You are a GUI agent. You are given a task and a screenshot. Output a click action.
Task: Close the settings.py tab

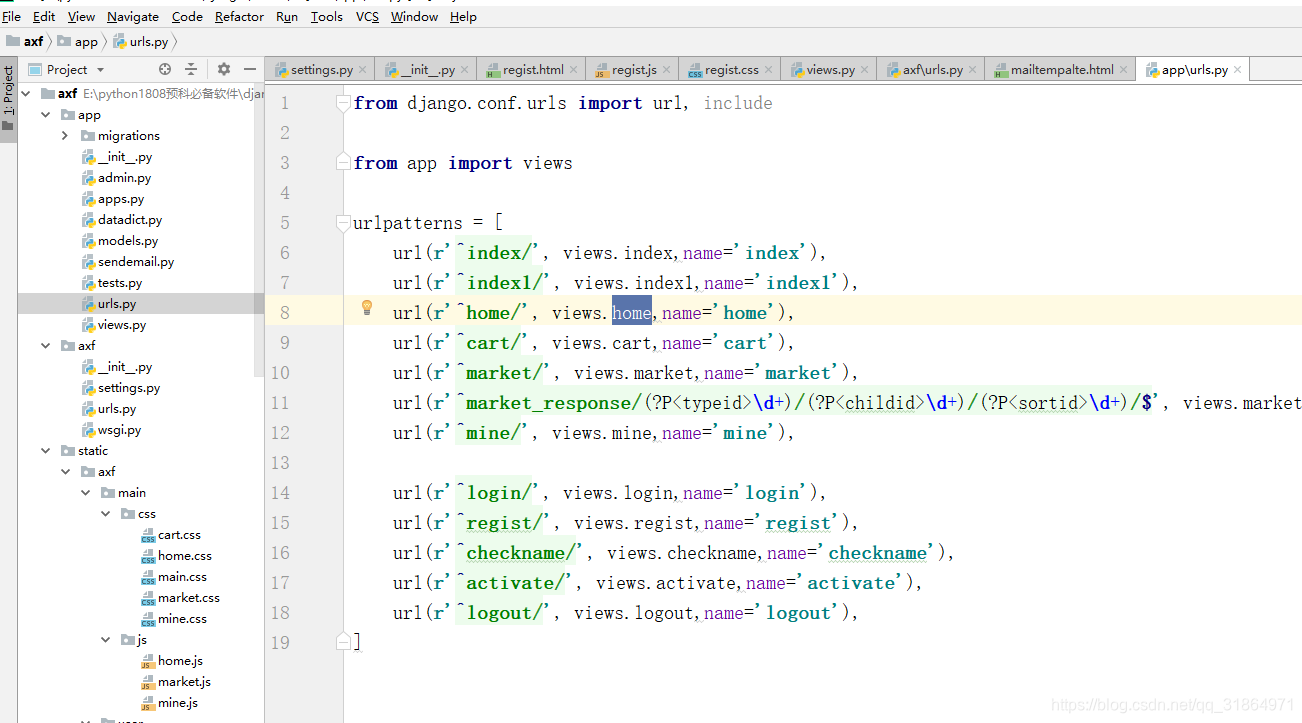point(363,70)
